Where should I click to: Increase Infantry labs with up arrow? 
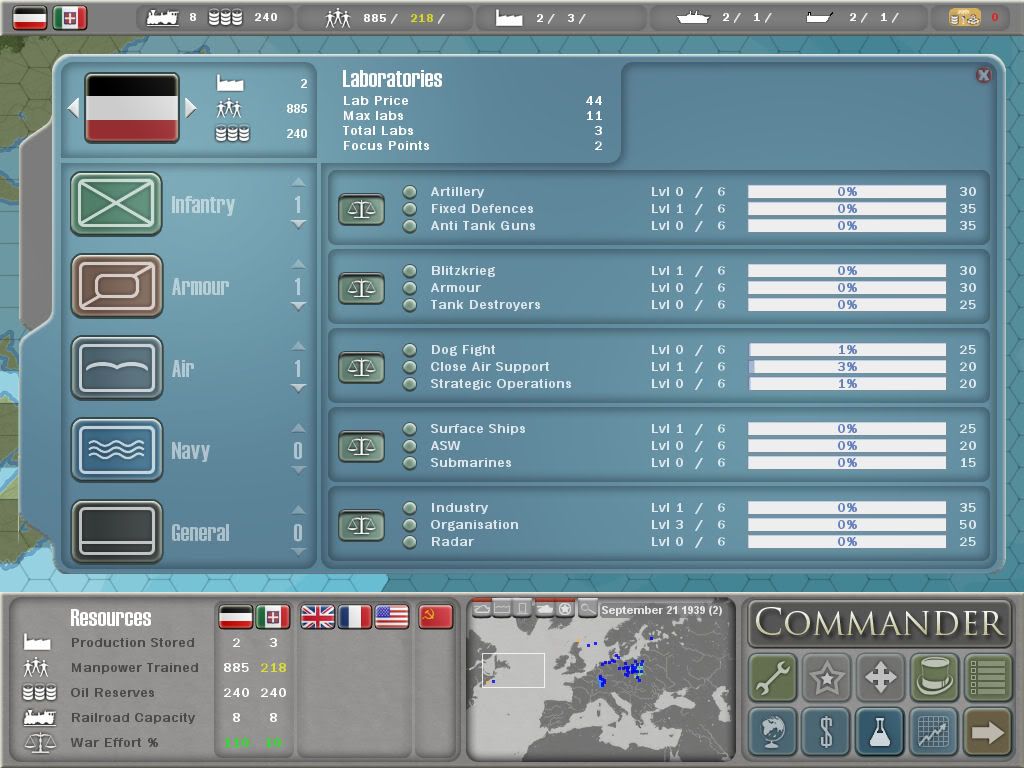(298, 182)
